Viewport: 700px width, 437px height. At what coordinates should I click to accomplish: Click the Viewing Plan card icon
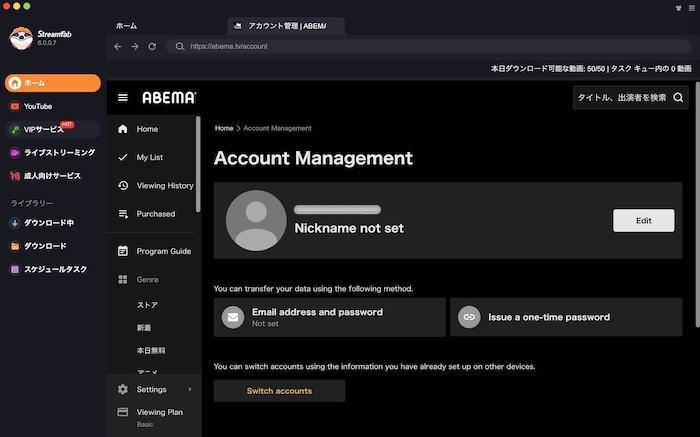click(x=123, y=412)
